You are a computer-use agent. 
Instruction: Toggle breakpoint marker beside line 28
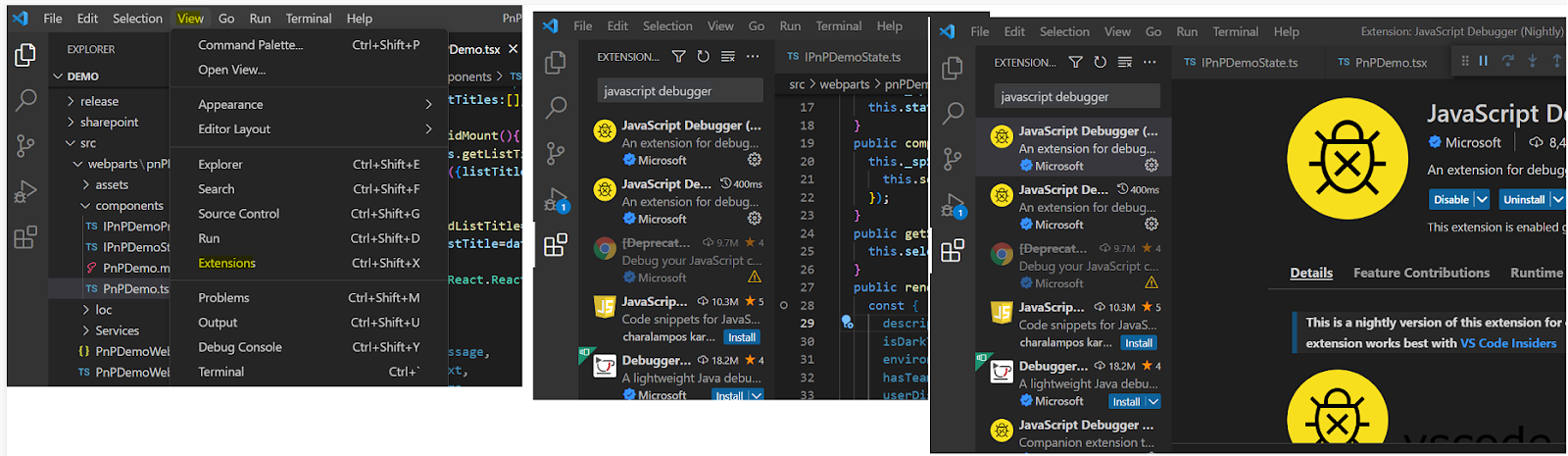[x=784, y=305]
